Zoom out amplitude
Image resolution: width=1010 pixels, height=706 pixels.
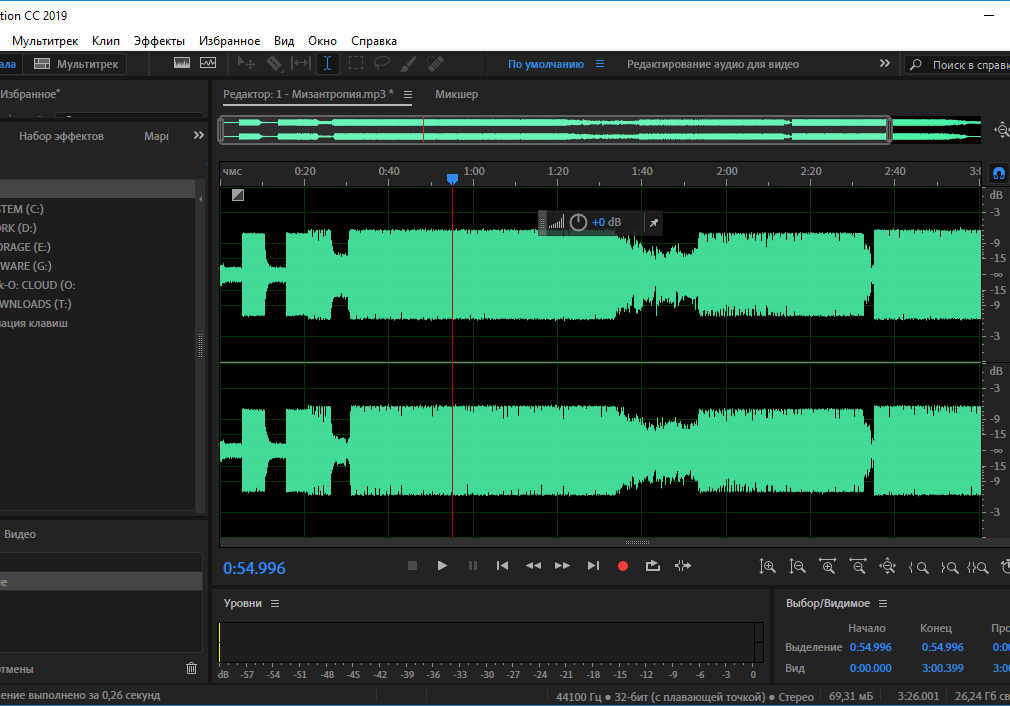pos(797,566)
